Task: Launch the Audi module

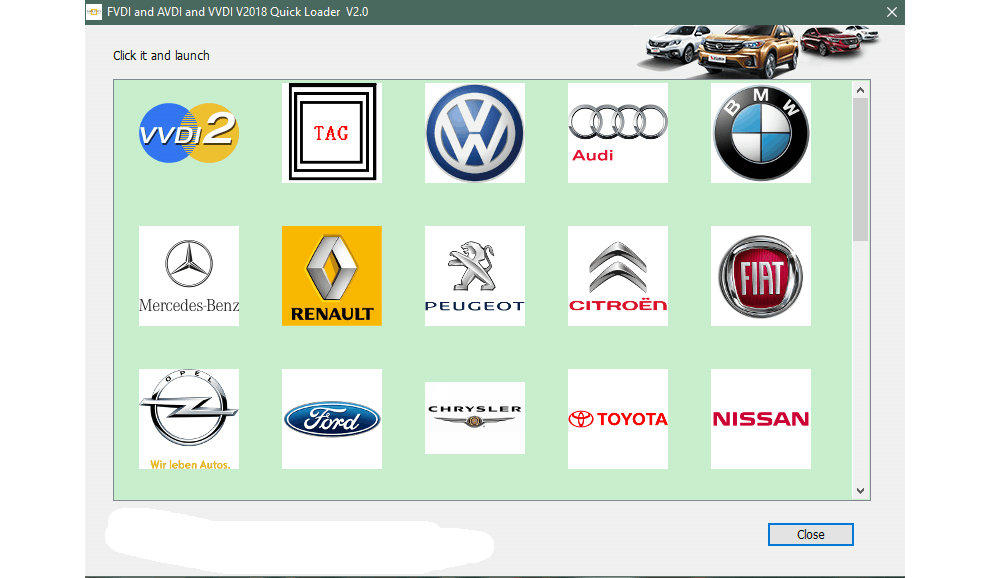Action: click(x=618, y=133)
